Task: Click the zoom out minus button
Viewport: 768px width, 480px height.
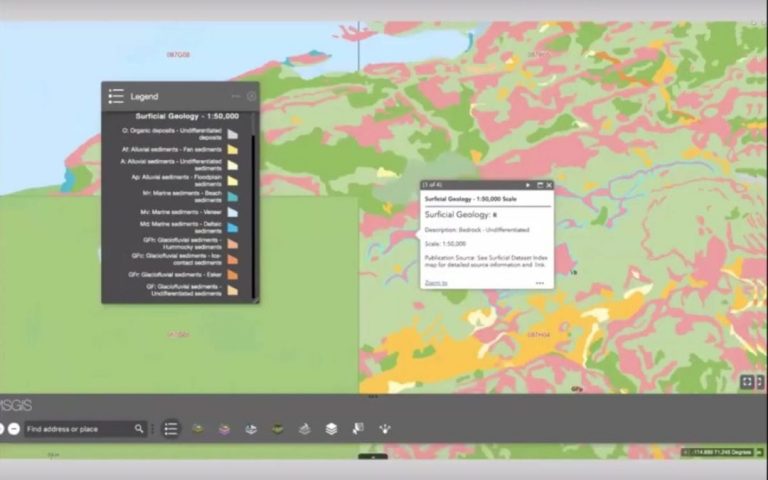Action: [x=14, y=429]
